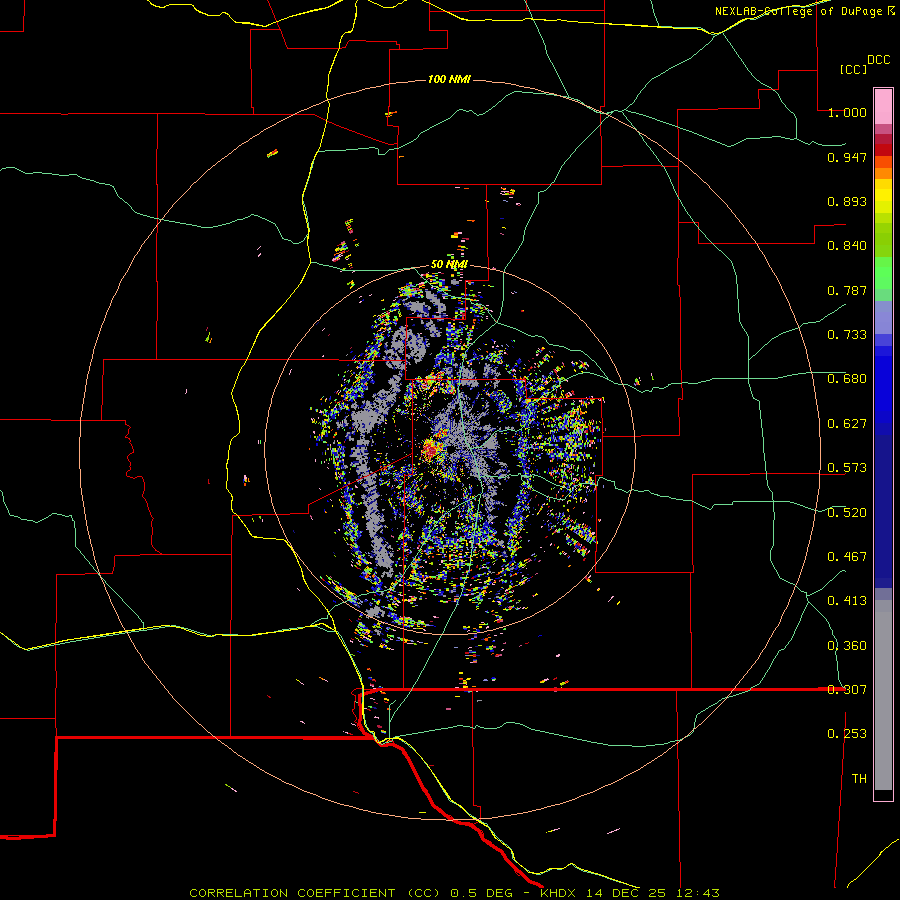Click the 50 NMI range ring label

[449, 265]
